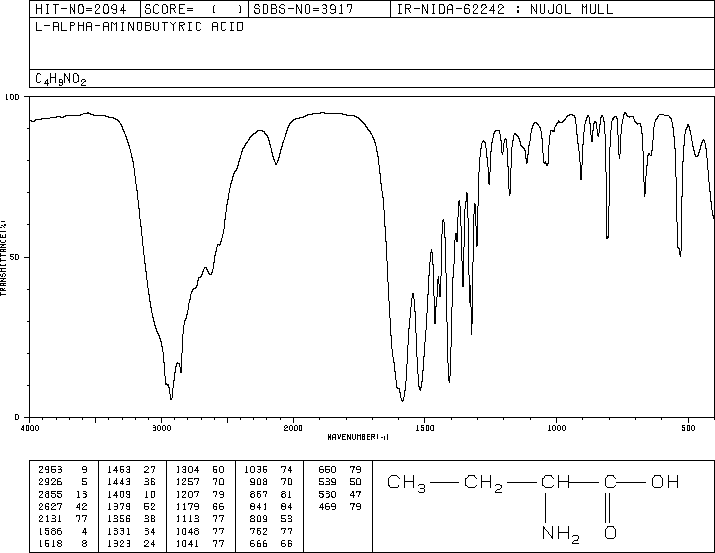Select peak table entry 809

point(259,519)
